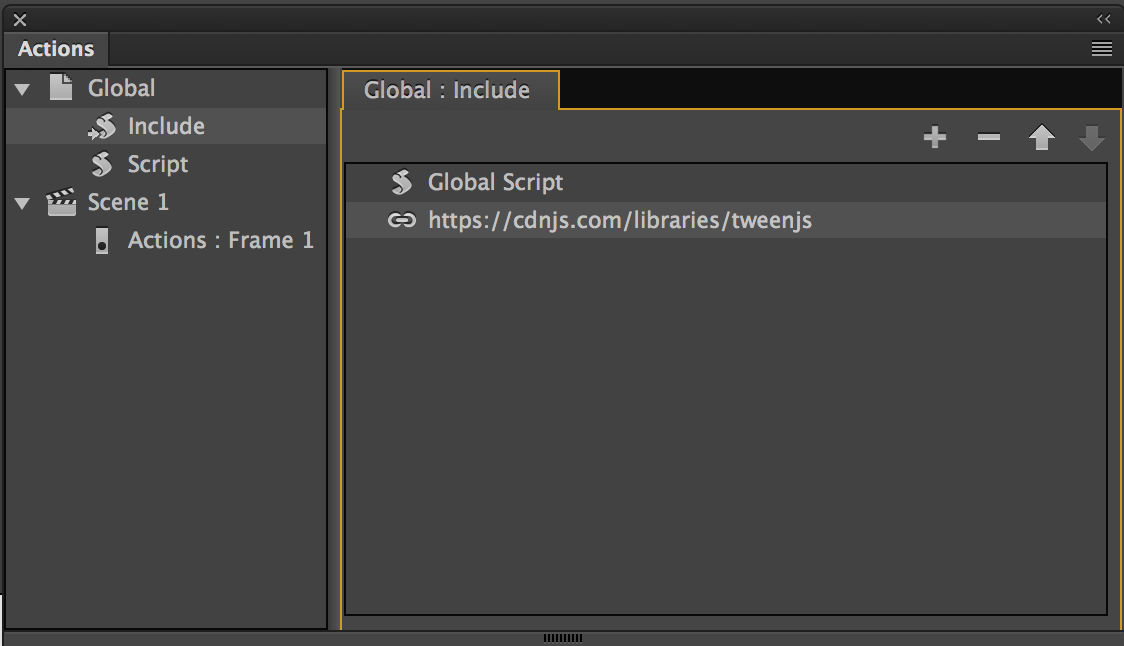This screenshot has height=646, width=1124.
Task: Collapse the Scene 1 tree node
Action: coord(22,204)
